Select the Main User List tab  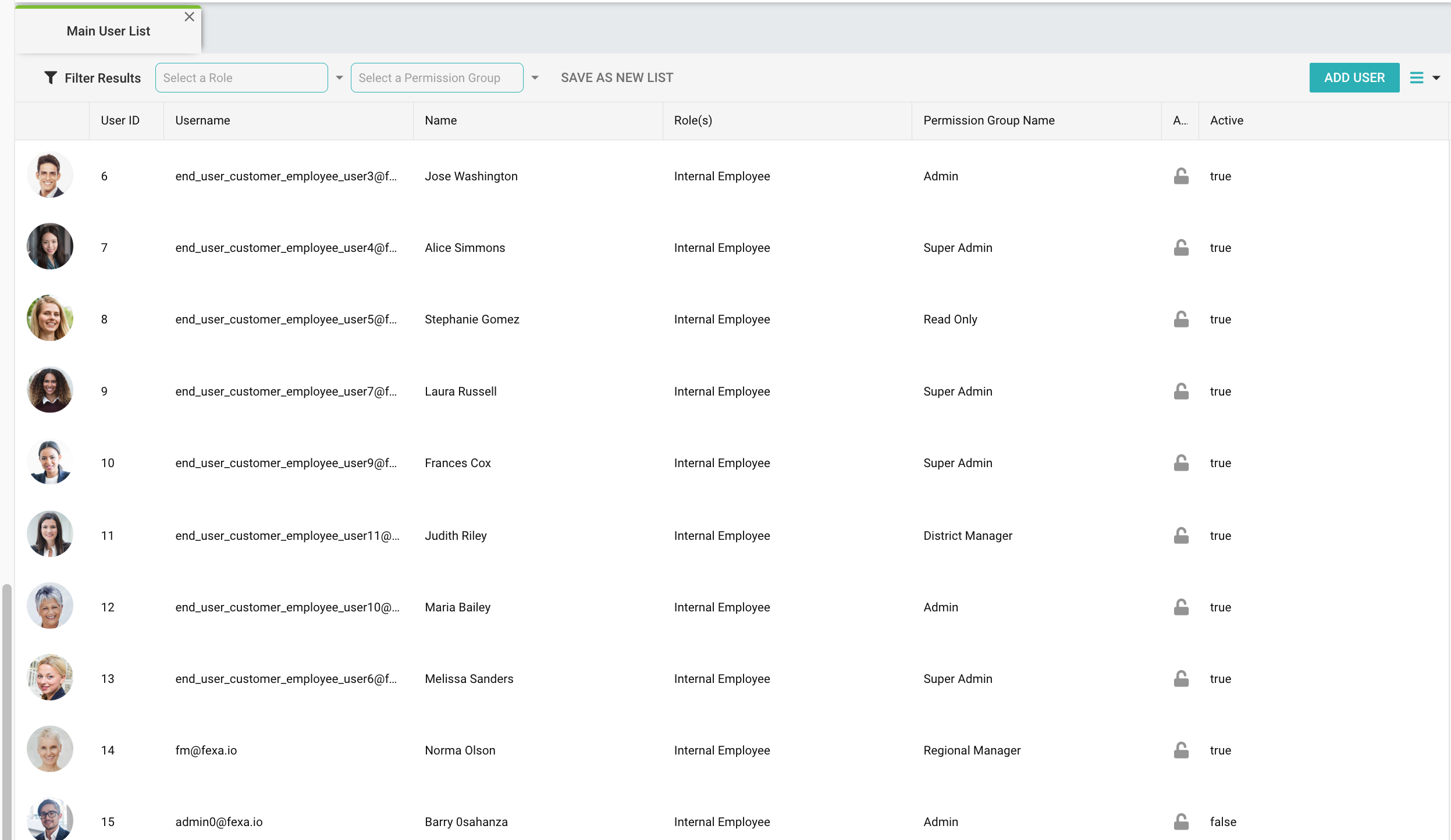tap(108, 31)
